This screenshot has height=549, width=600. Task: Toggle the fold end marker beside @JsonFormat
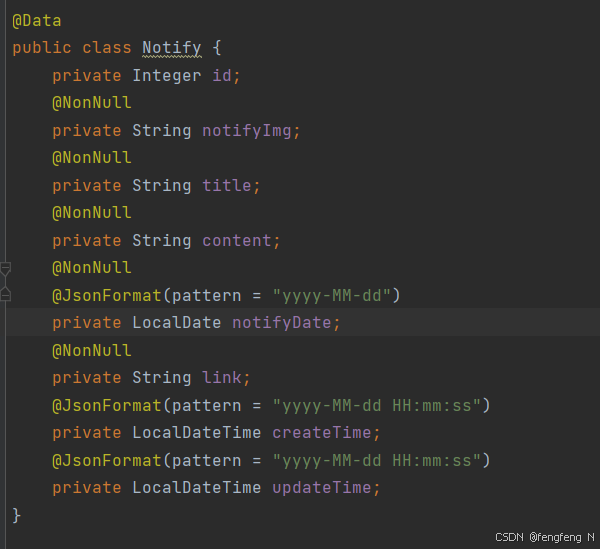point(5,294)
